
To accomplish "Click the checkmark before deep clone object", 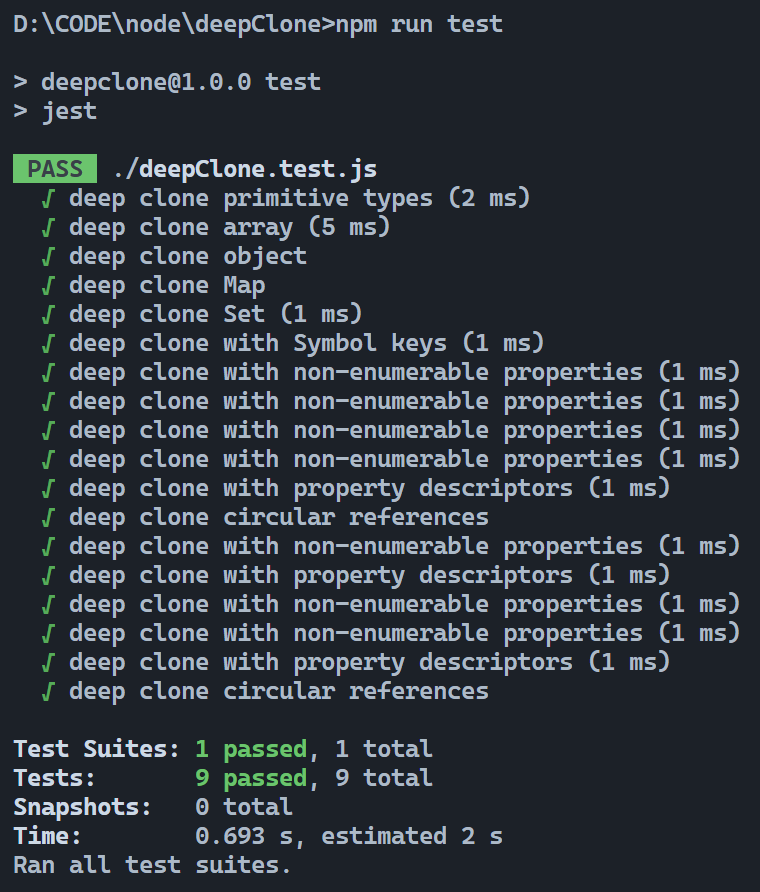I will tap(48, 256).
